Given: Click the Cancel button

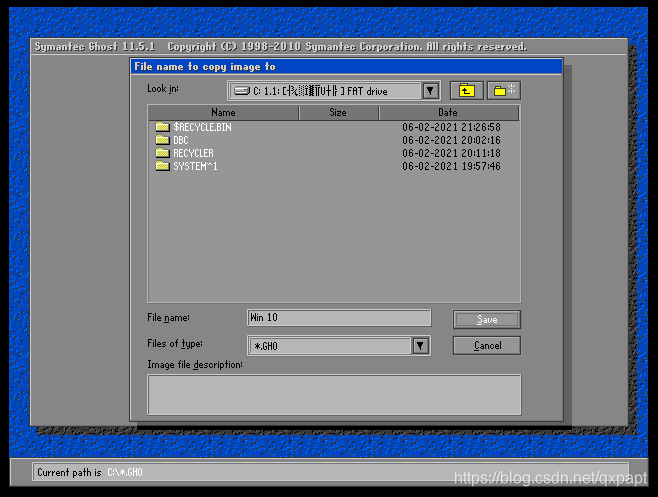Looking at the screenshot, I should [487, 345].
